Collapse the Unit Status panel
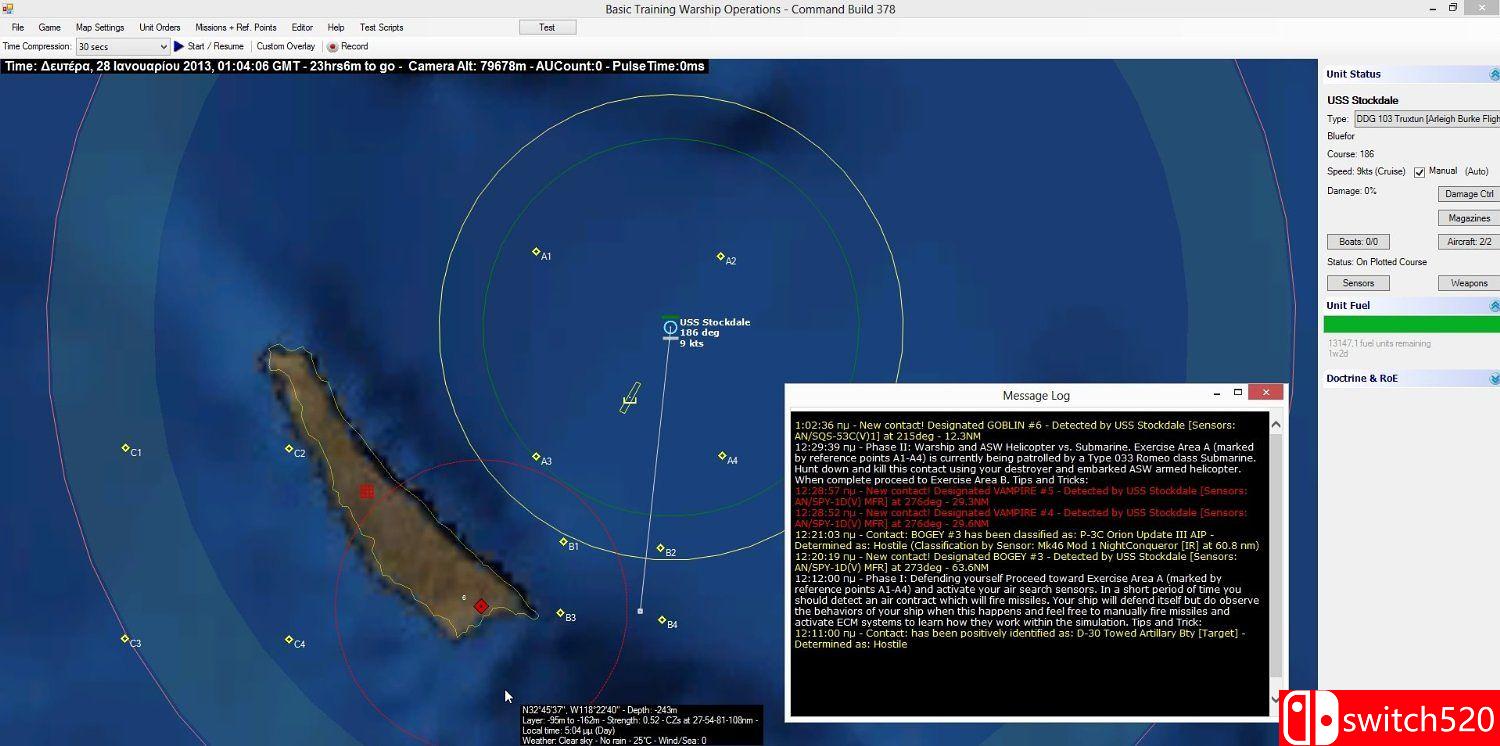 pos(1494,75)
